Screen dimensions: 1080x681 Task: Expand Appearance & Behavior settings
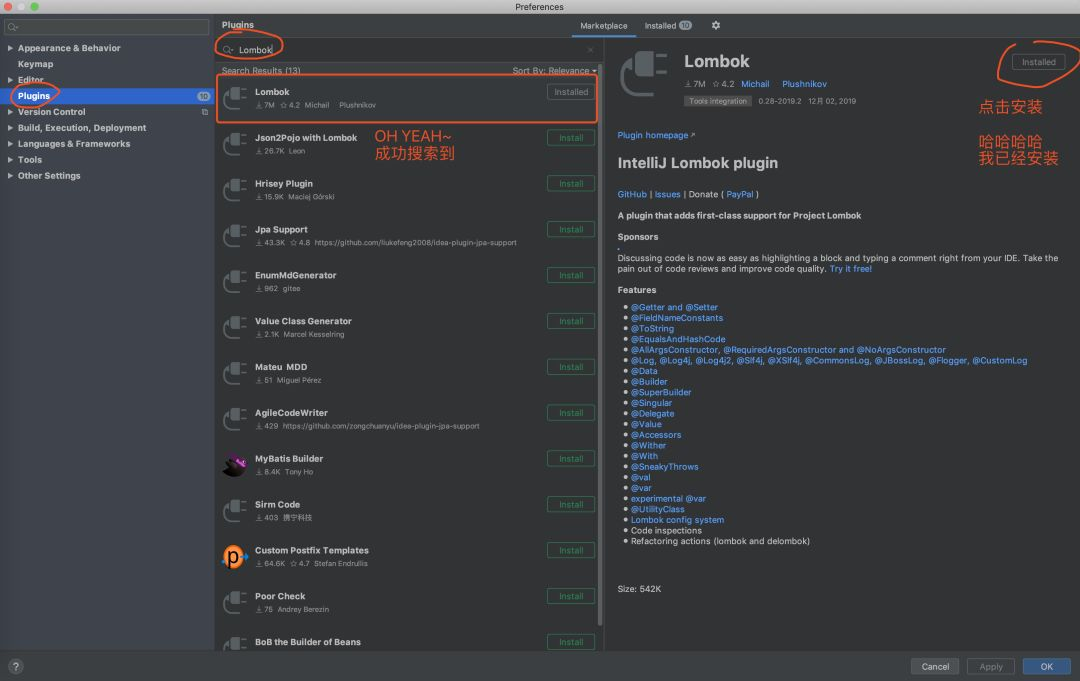click(x=10, y=48)
